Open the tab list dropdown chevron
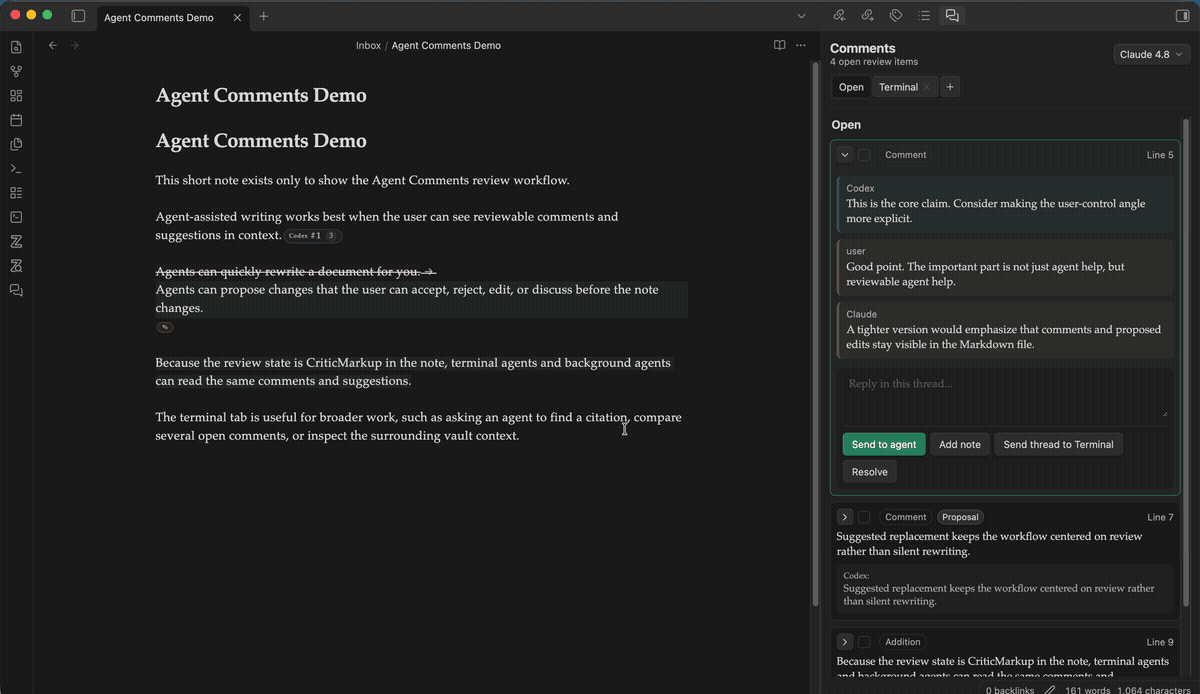The image size is (1200, 694). [801, 16]
